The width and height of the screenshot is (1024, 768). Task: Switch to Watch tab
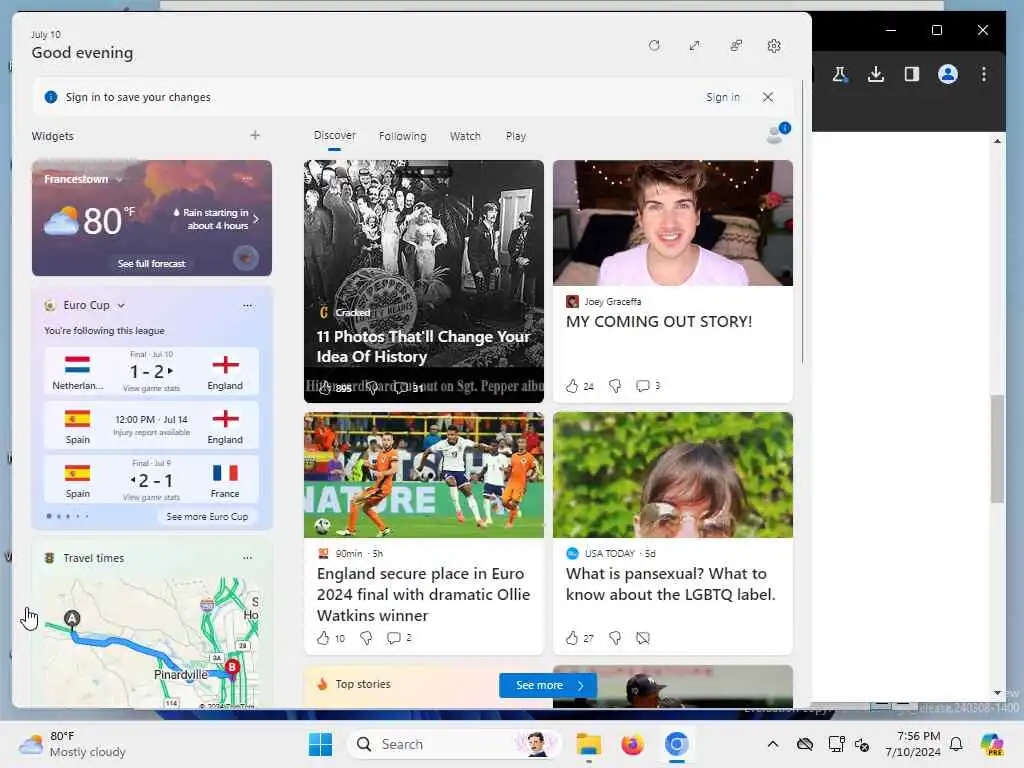465,136
